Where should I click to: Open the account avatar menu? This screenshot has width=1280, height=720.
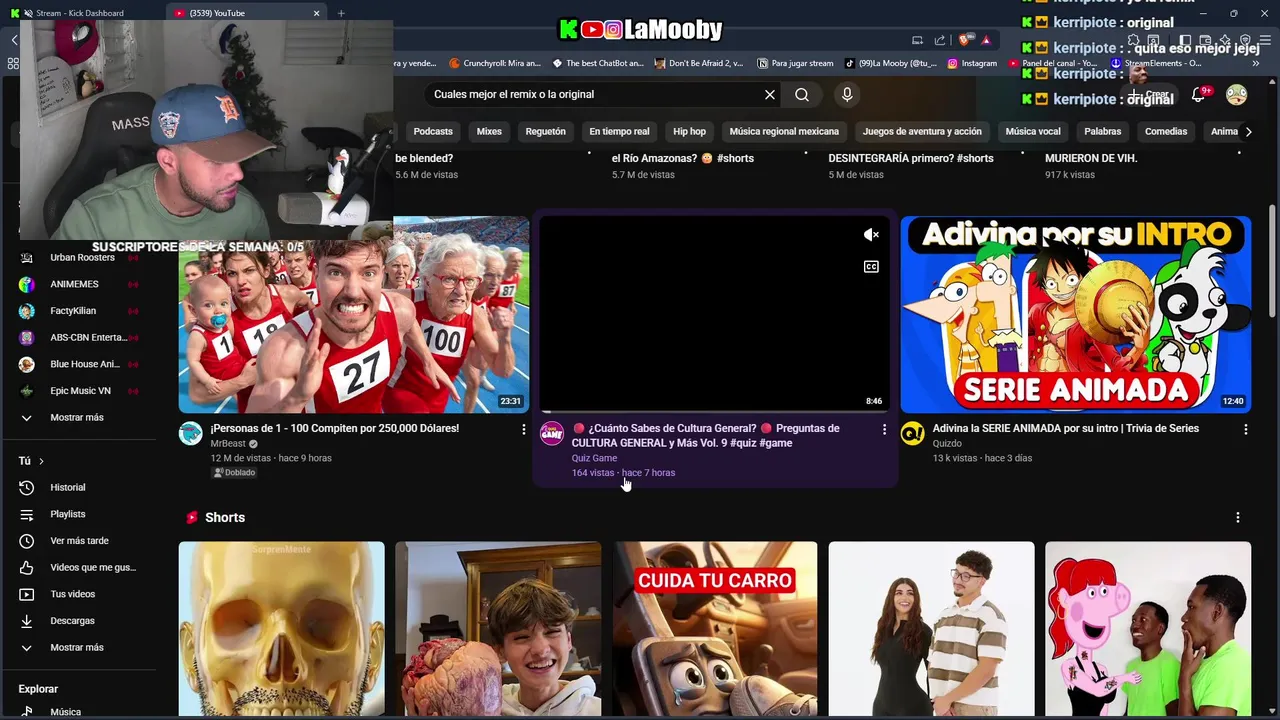[1237, 95]
